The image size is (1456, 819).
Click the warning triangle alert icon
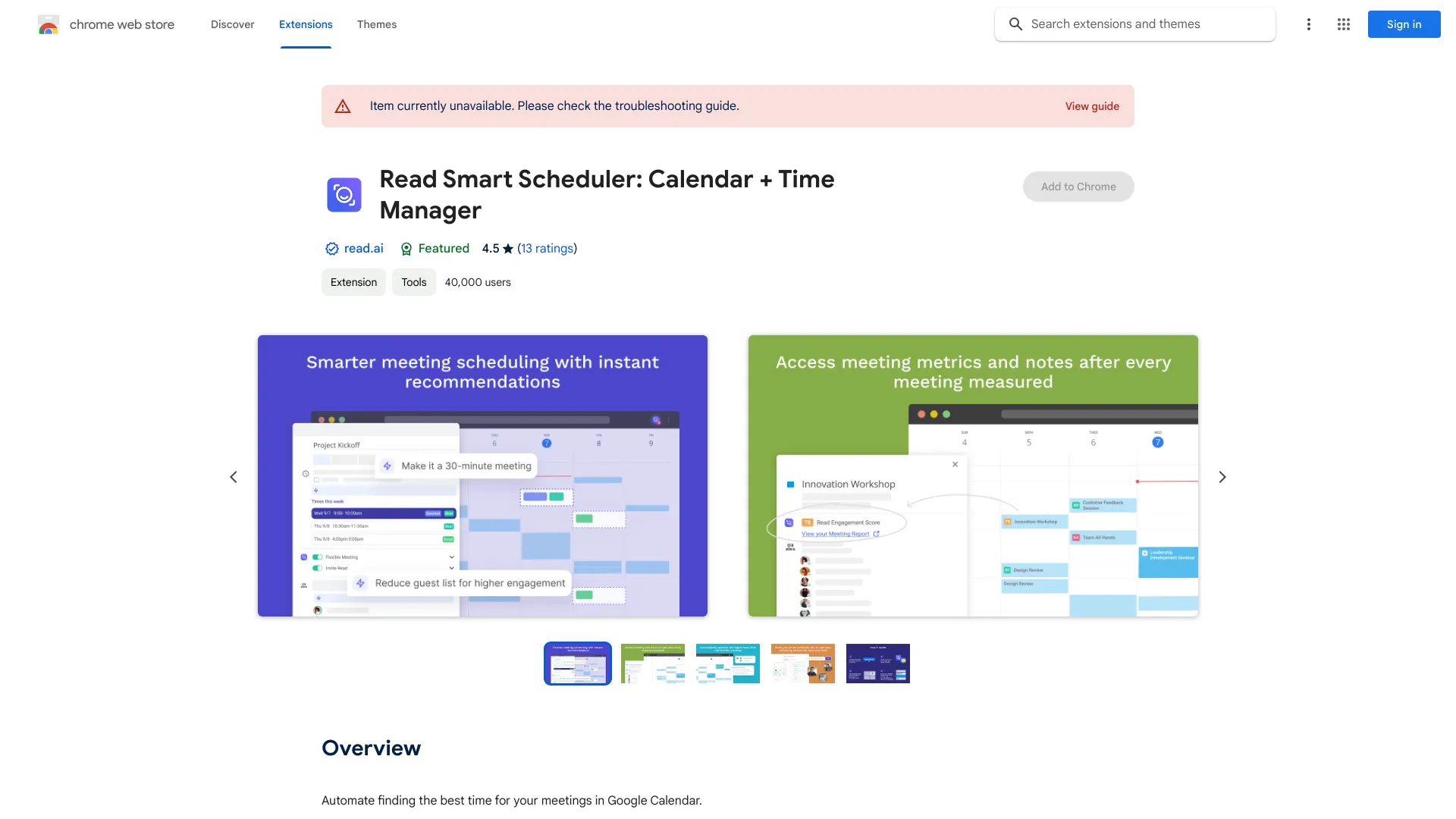click(342, 106)
